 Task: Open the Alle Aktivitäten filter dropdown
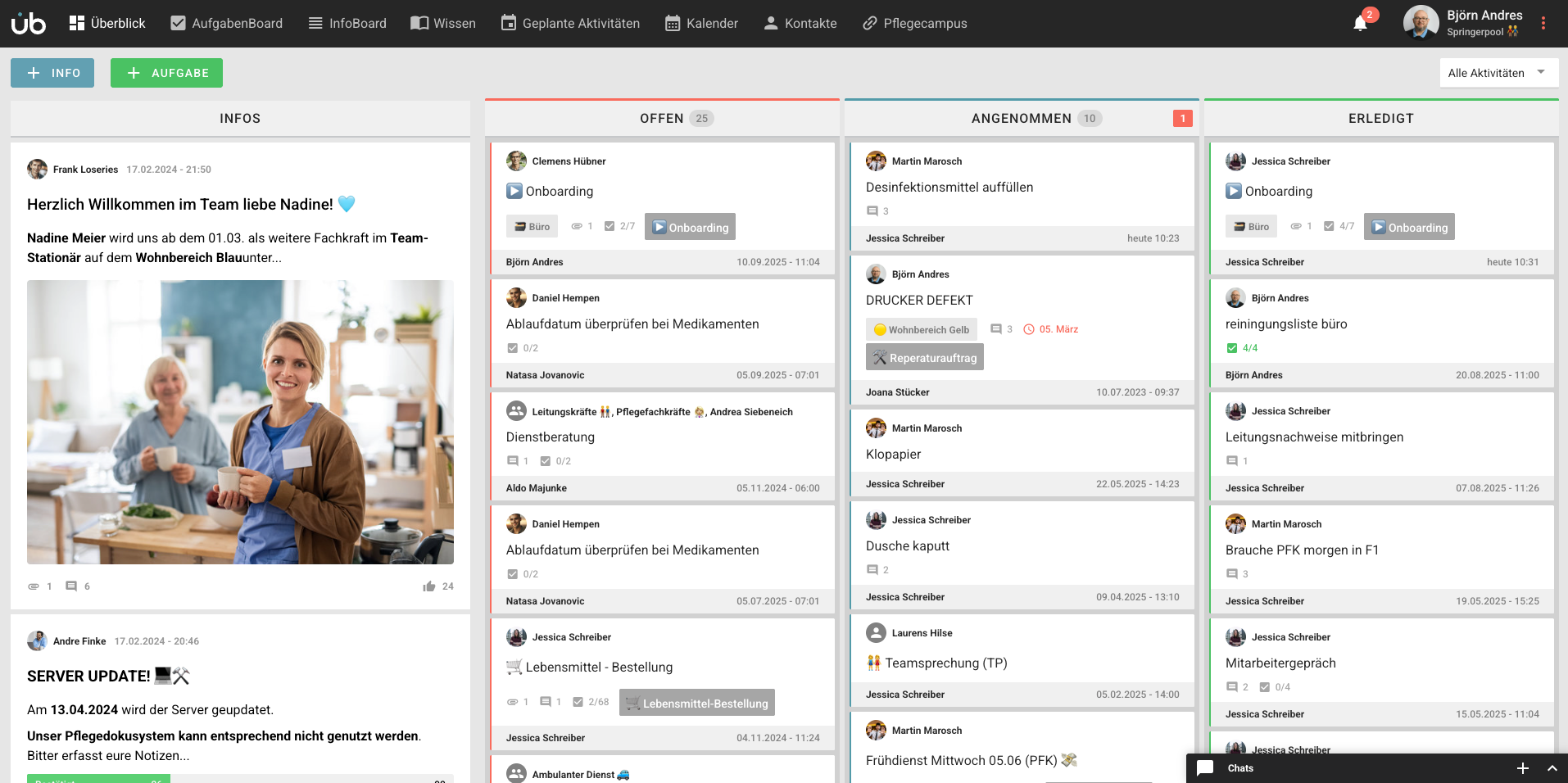tap(1498, 73)
